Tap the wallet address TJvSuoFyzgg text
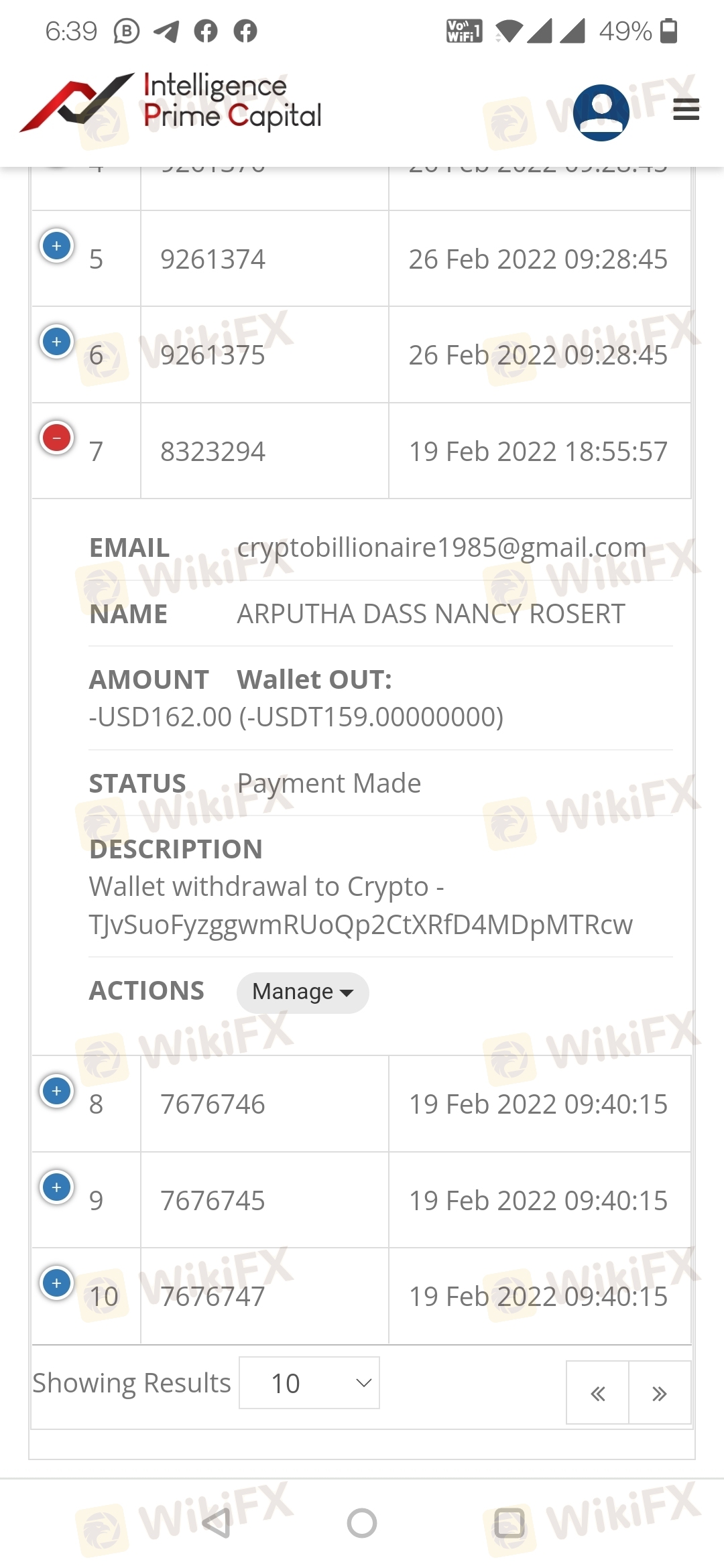 pyautogui.click(x=361, y=925)
